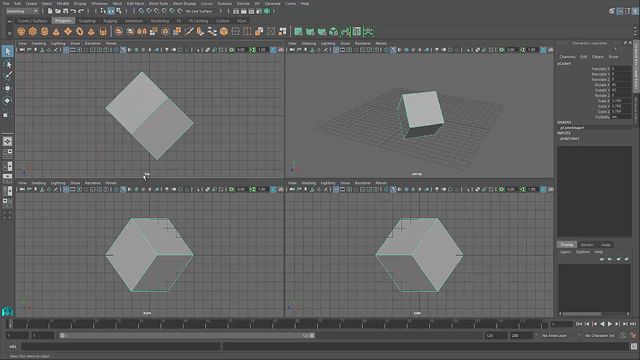Click the play forward button
Viewport: 640px width, 360px height.
(x=610, y=324)
